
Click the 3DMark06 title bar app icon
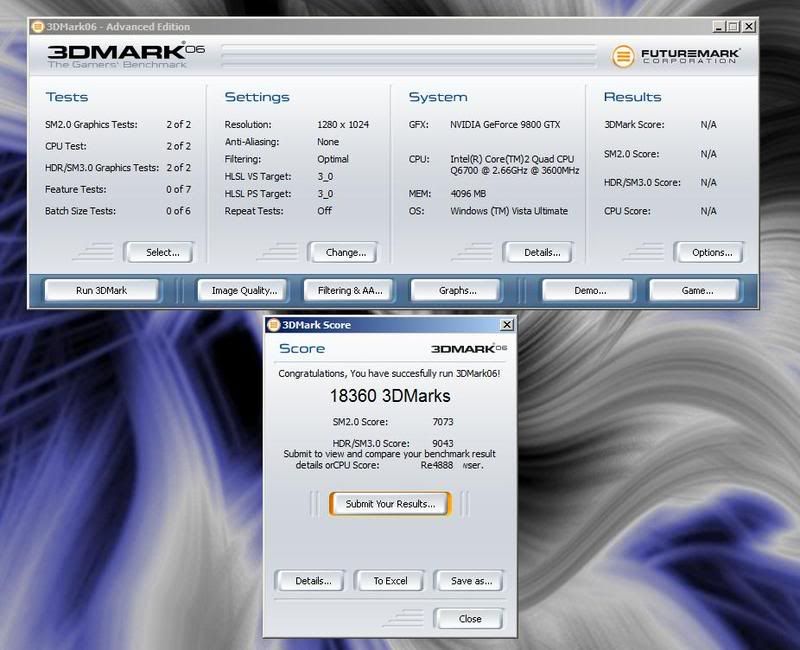point(37,27)
